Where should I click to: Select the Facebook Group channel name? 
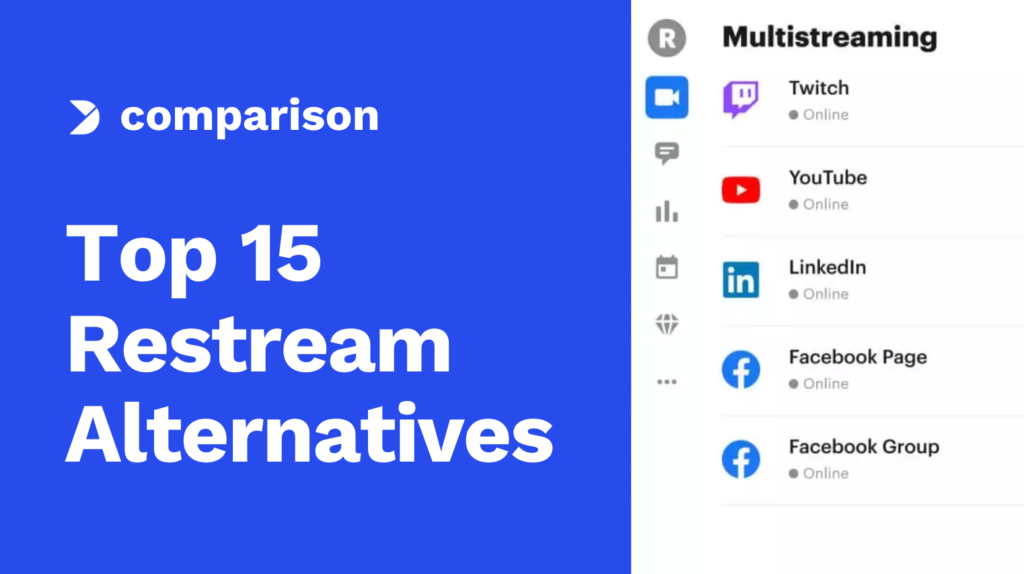(x=864, y=447)
